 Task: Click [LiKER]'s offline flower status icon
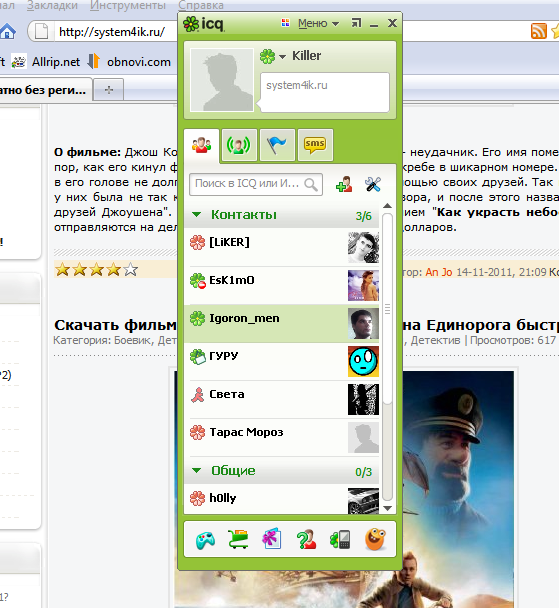197,242
